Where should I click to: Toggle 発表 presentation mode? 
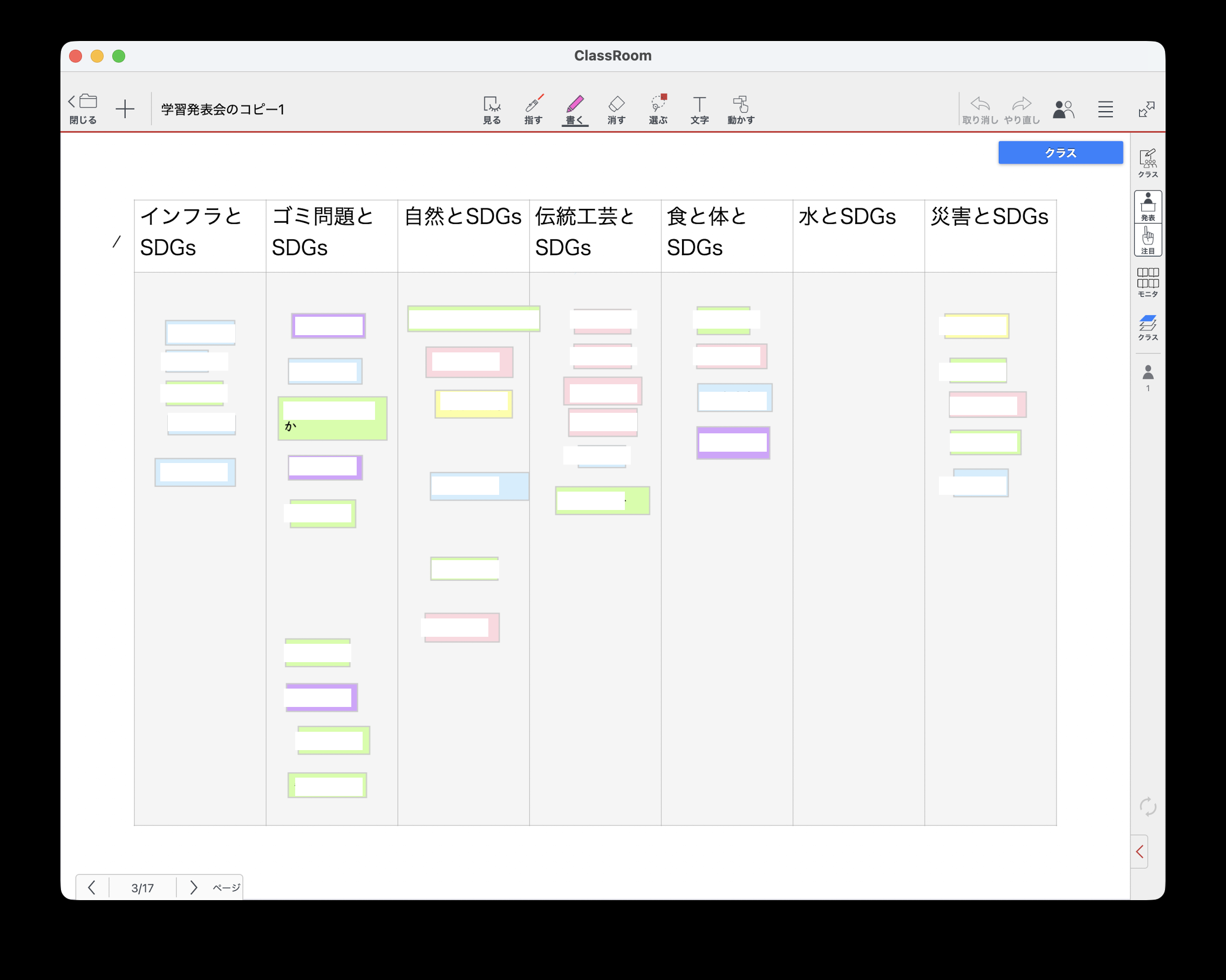click(1148, 206)
